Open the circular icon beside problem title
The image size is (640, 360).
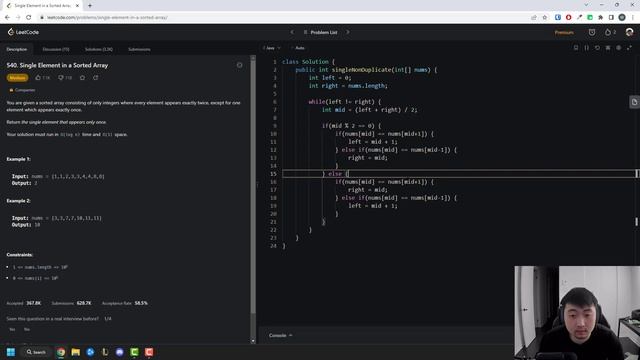(x=240, y=65)
